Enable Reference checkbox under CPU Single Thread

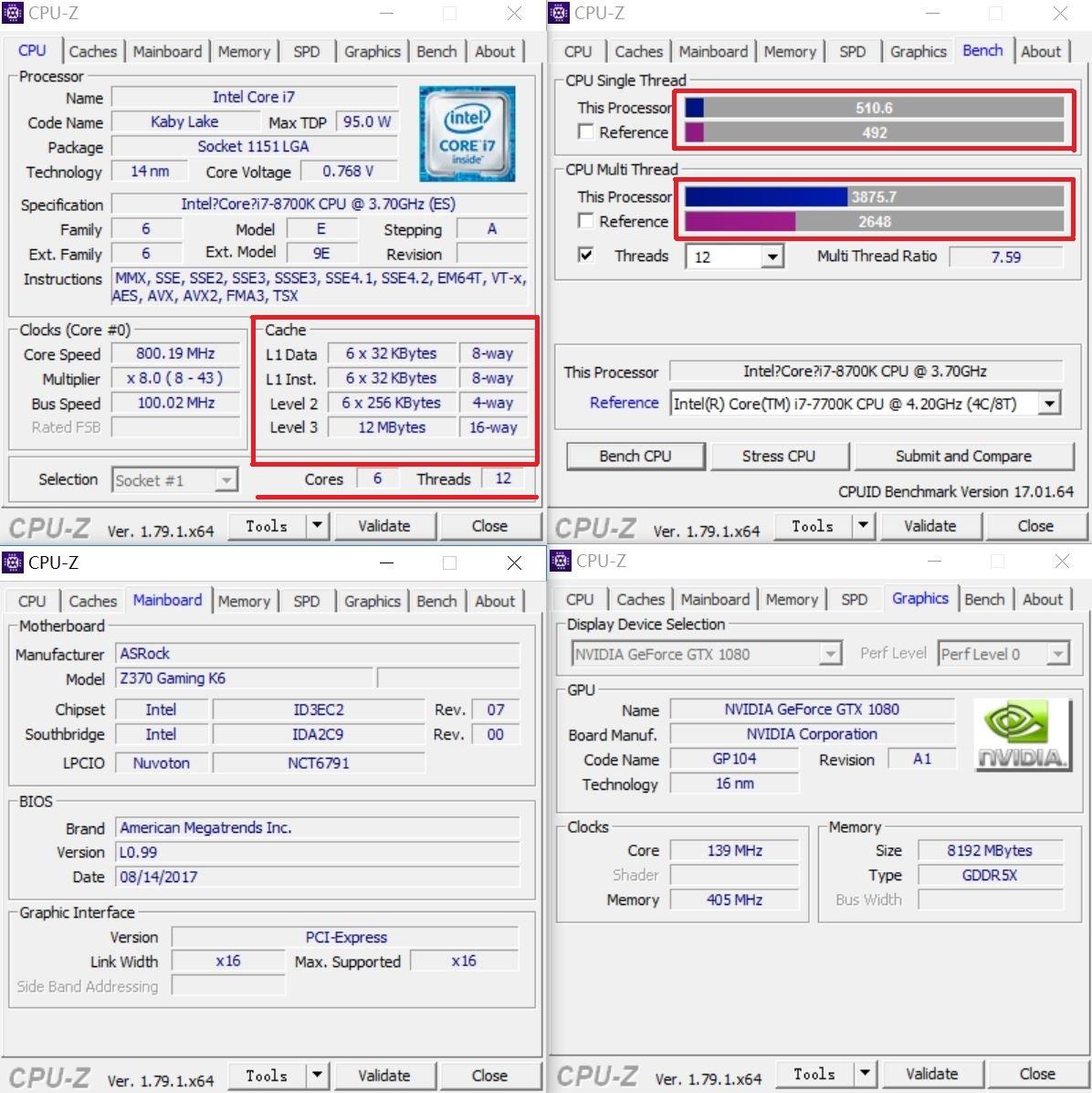click(586, 132)
